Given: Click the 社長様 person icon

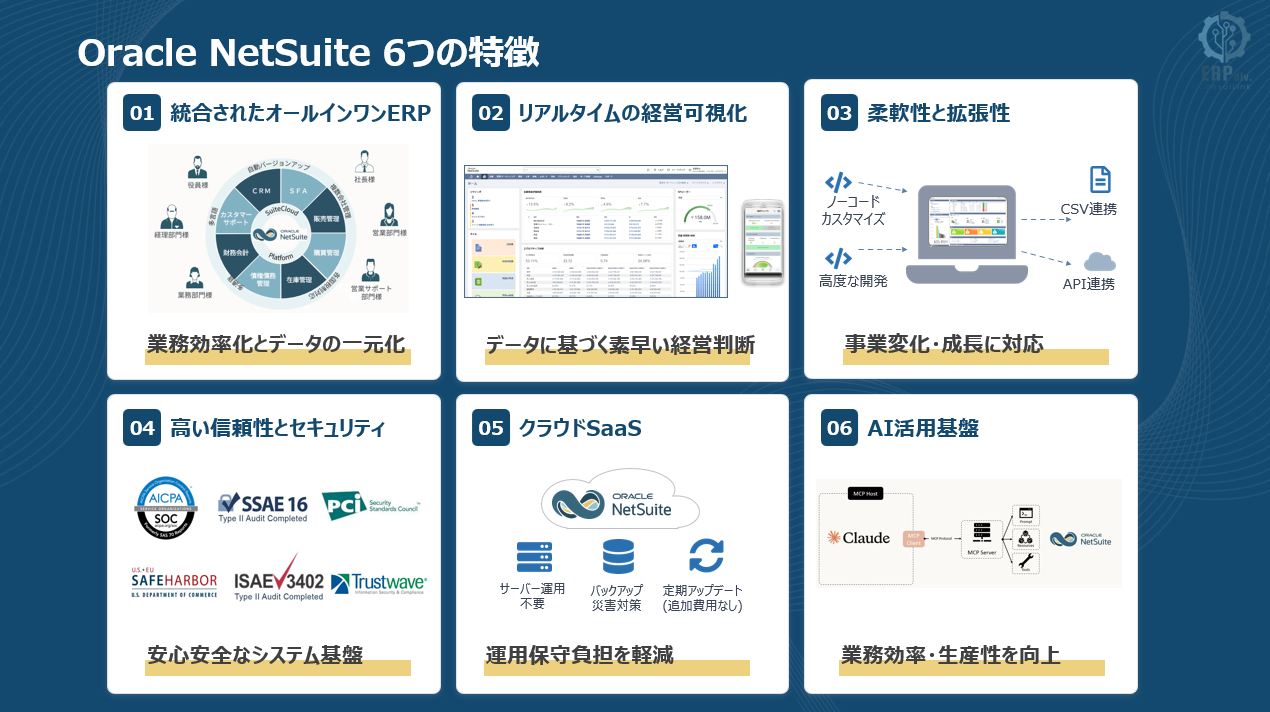Looking at the screenshot, I should pos(366,160).
